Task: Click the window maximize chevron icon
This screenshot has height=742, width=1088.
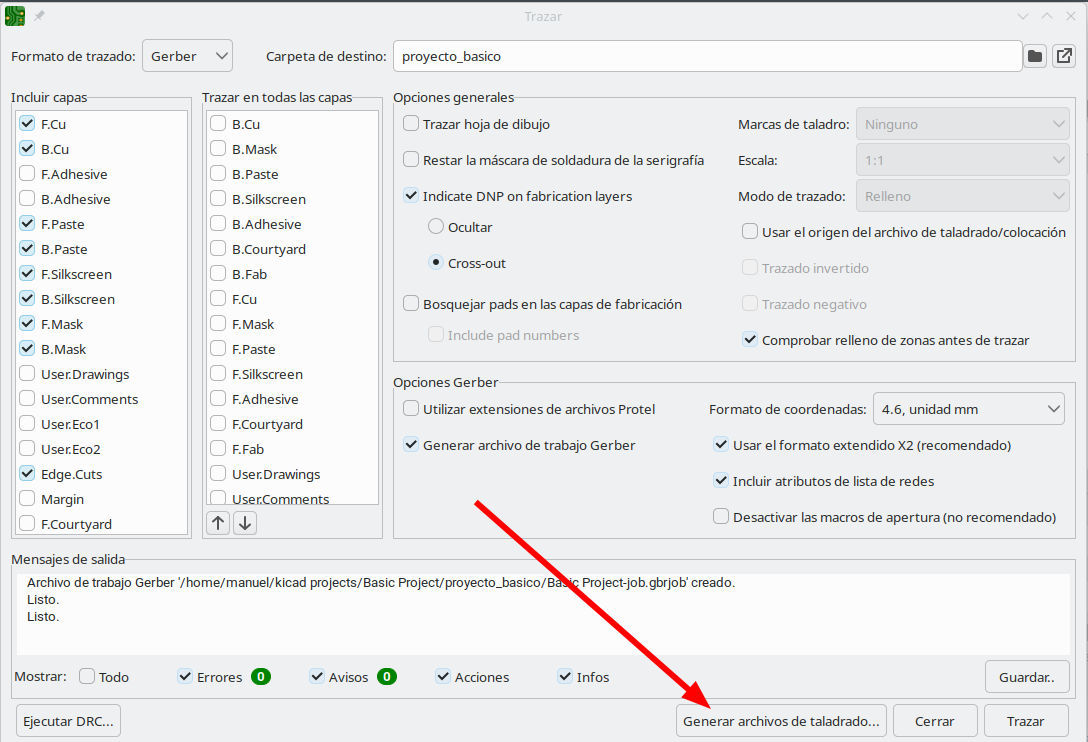Action: click(1046, 16)
